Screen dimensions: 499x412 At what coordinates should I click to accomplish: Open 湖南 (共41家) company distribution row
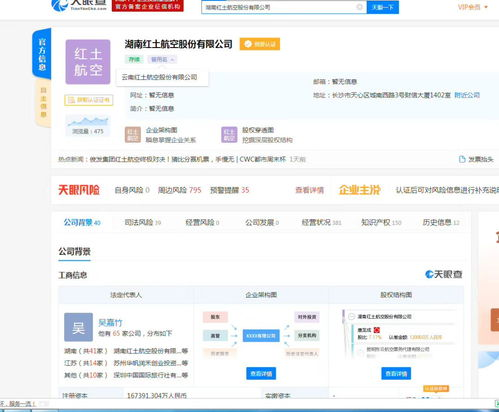click(x=126, y=351)
